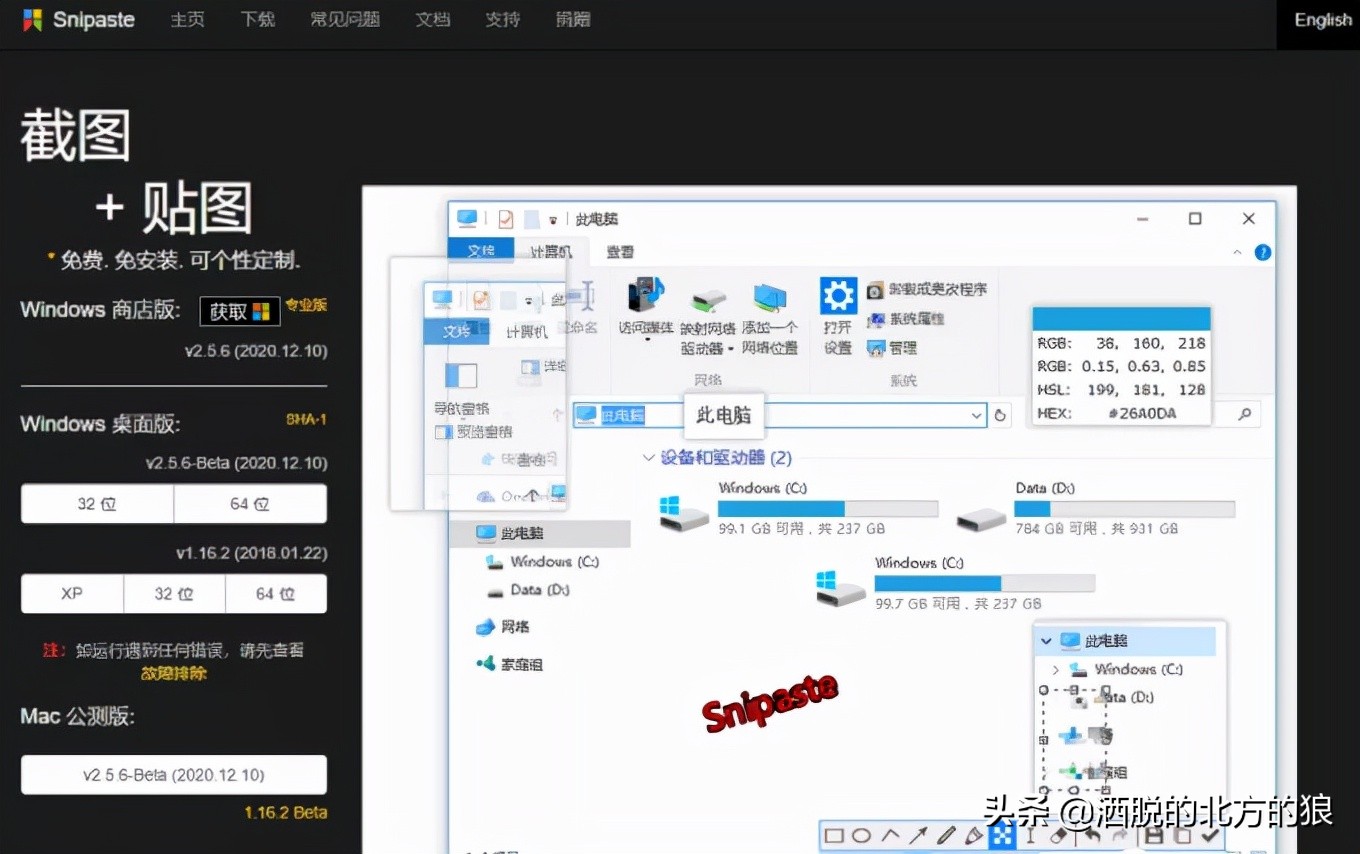This screenshot has width=1360, height=854.
Task: Download the v1.16.2 XP build
Action: [x=72, y=594]
